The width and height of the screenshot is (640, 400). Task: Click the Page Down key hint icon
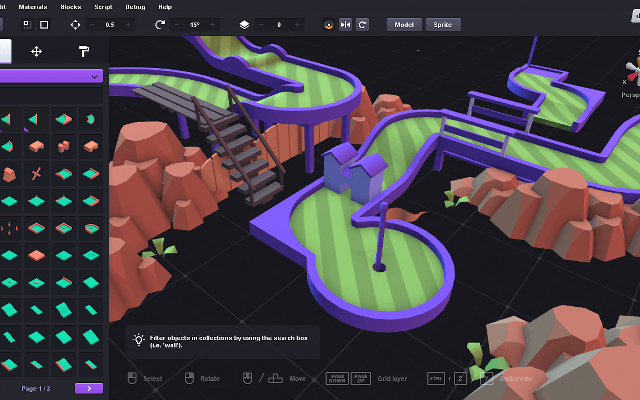pos(337,378)
